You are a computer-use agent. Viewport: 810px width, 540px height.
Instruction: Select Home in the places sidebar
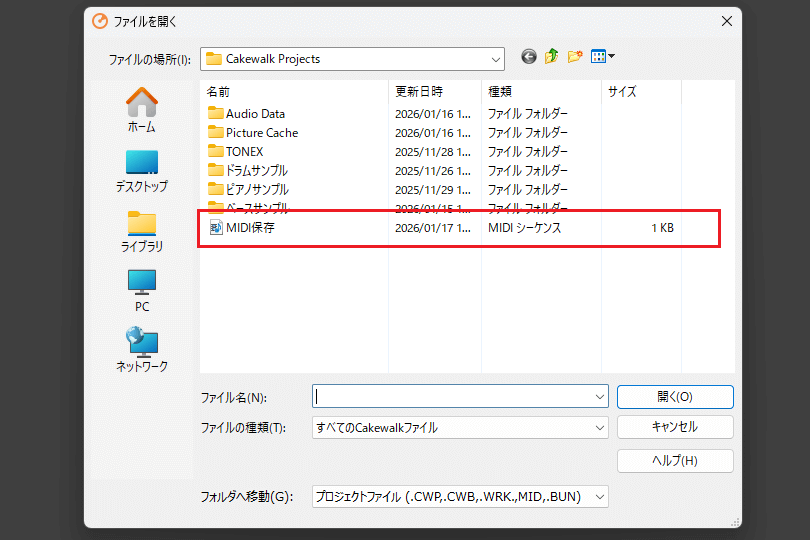coord(141,110)
